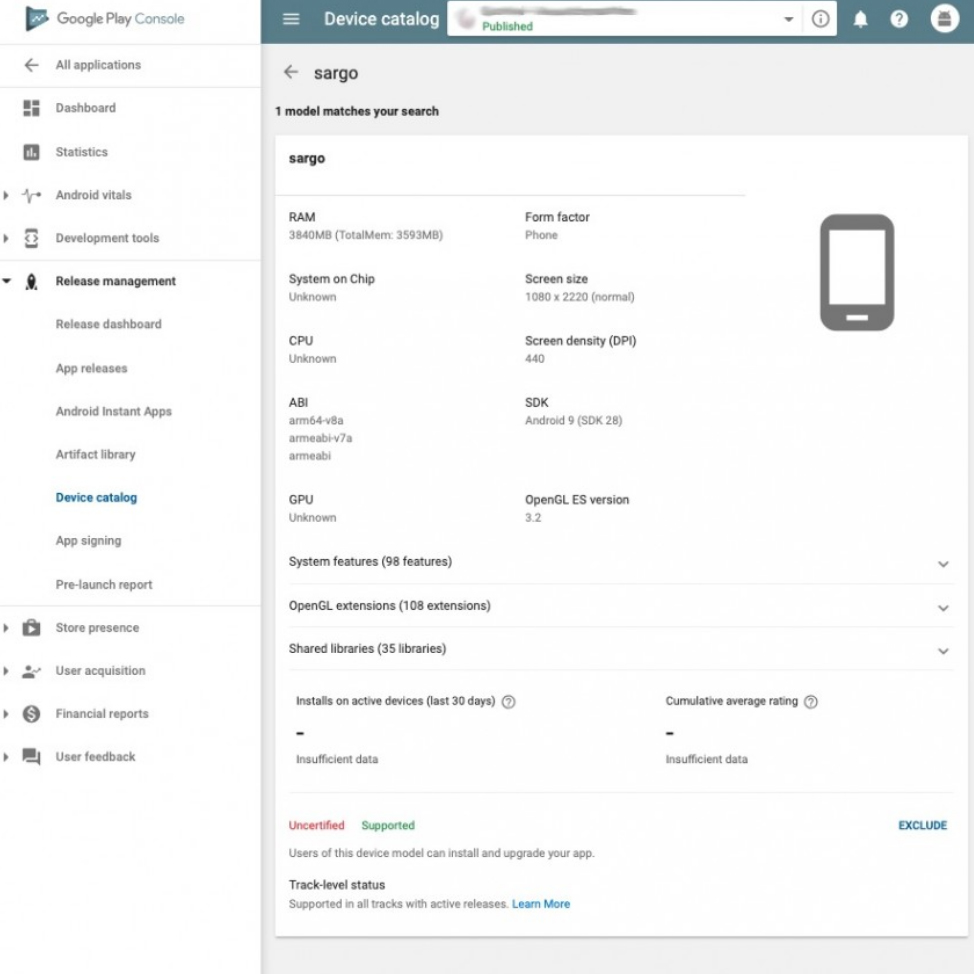Go to Pre-launch report
The width and height of the screenshot is (974, 974).
pyautogui.click(x=104, y=584)
